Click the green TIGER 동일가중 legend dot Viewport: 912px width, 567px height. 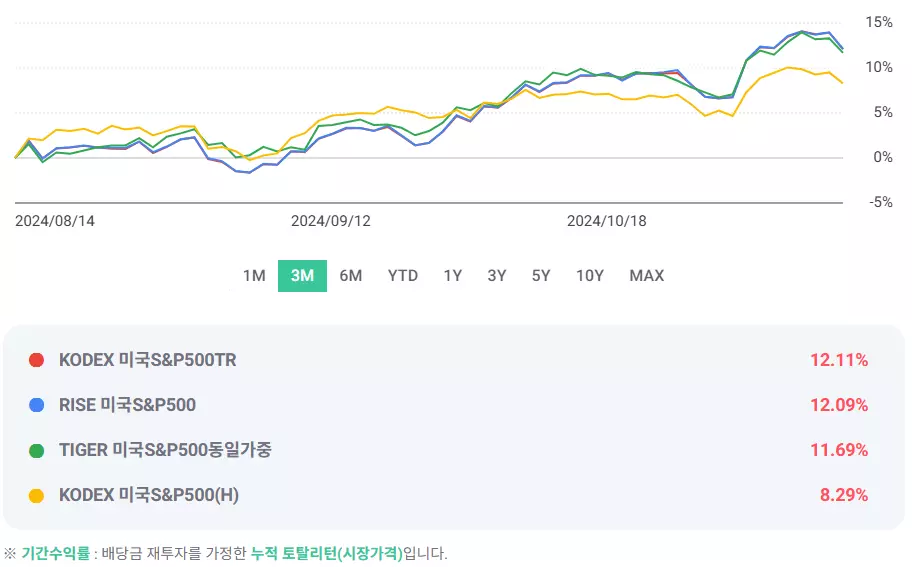click(37, 451)
